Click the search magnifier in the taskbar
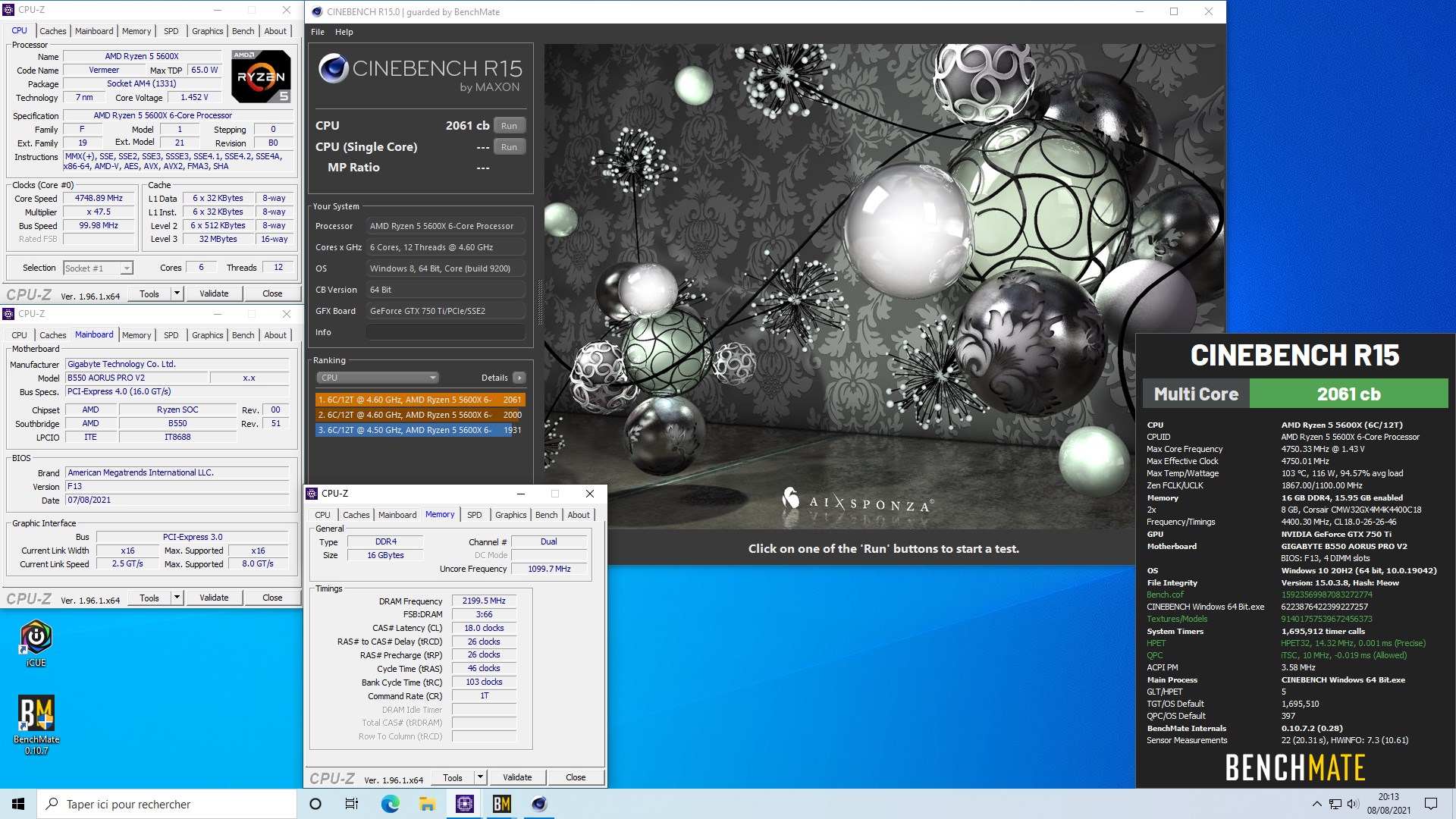1456x819 pixels. (x=52, y=804)
